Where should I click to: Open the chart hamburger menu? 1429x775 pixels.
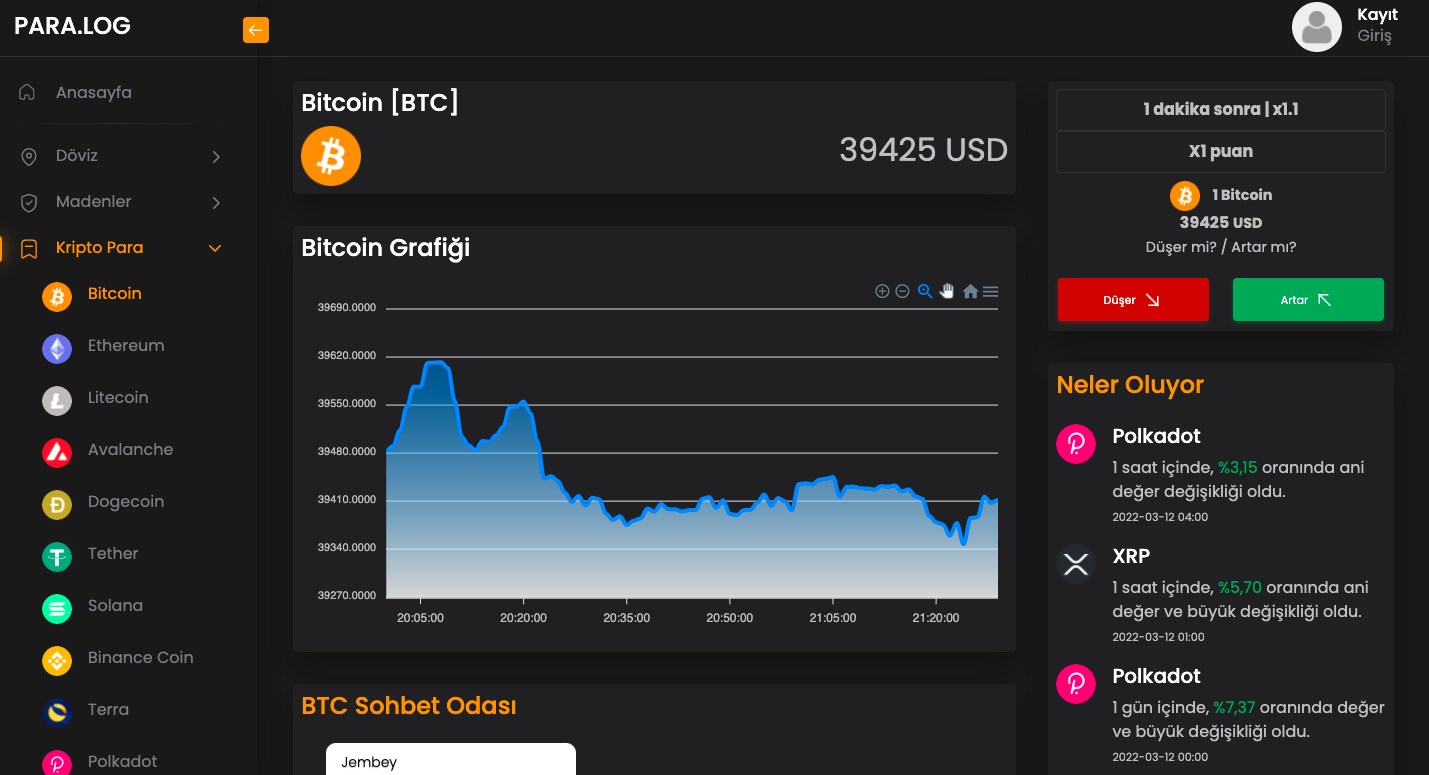coord(991,292)
